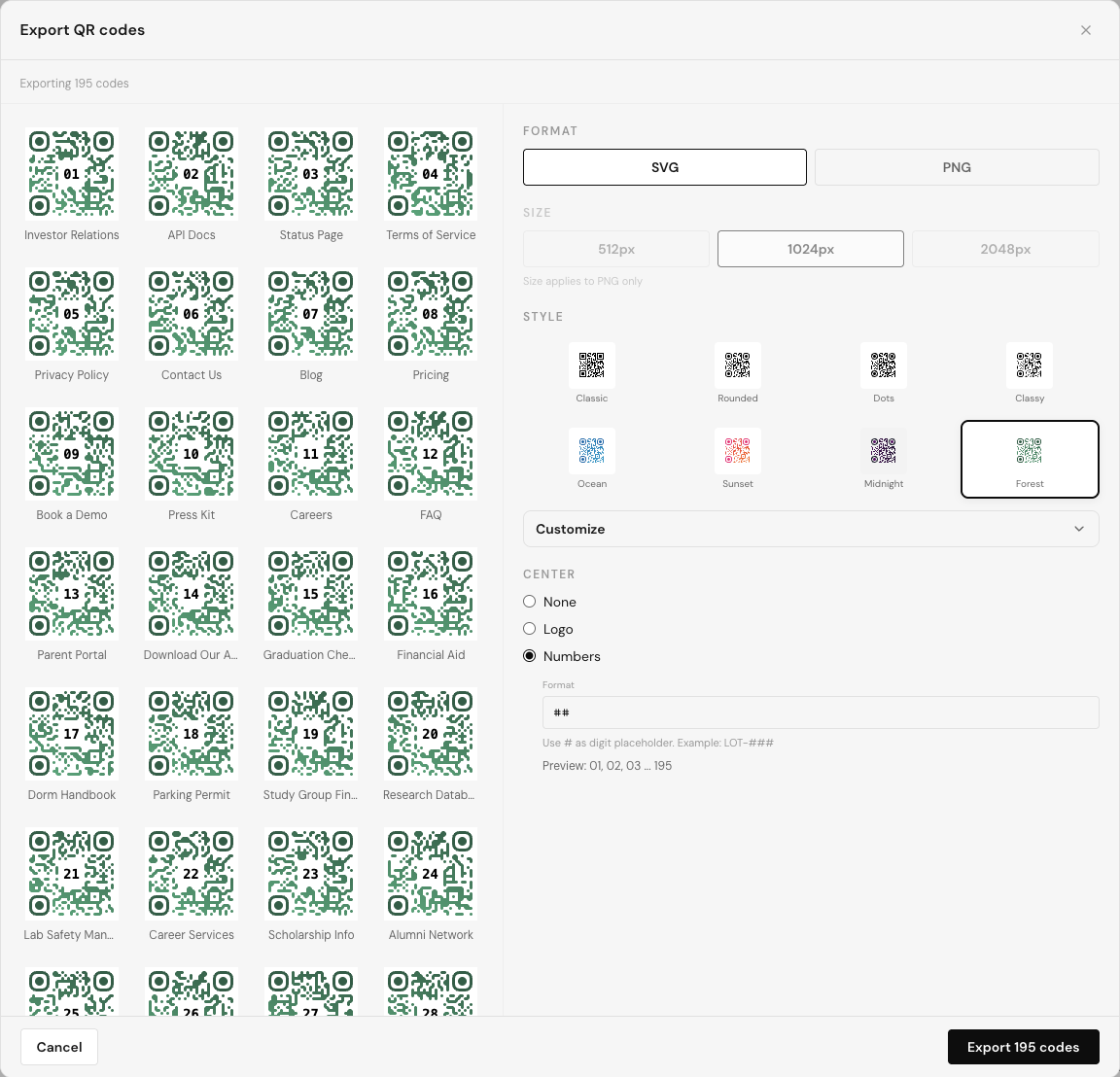This screenshot has height=1077, width=1120.
Task: Close the Export QR codes dialog
Action: (1085, 30)
